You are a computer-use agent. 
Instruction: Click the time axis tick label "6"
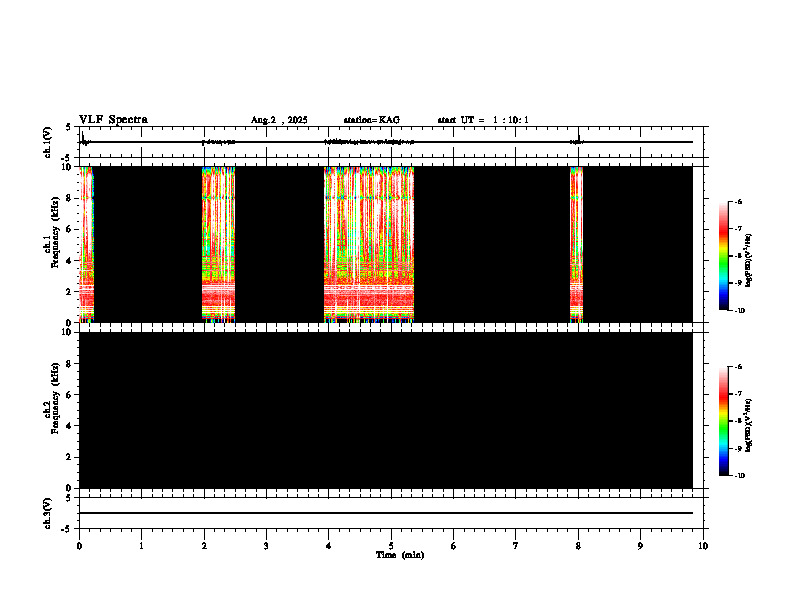[x=454, y=546]
